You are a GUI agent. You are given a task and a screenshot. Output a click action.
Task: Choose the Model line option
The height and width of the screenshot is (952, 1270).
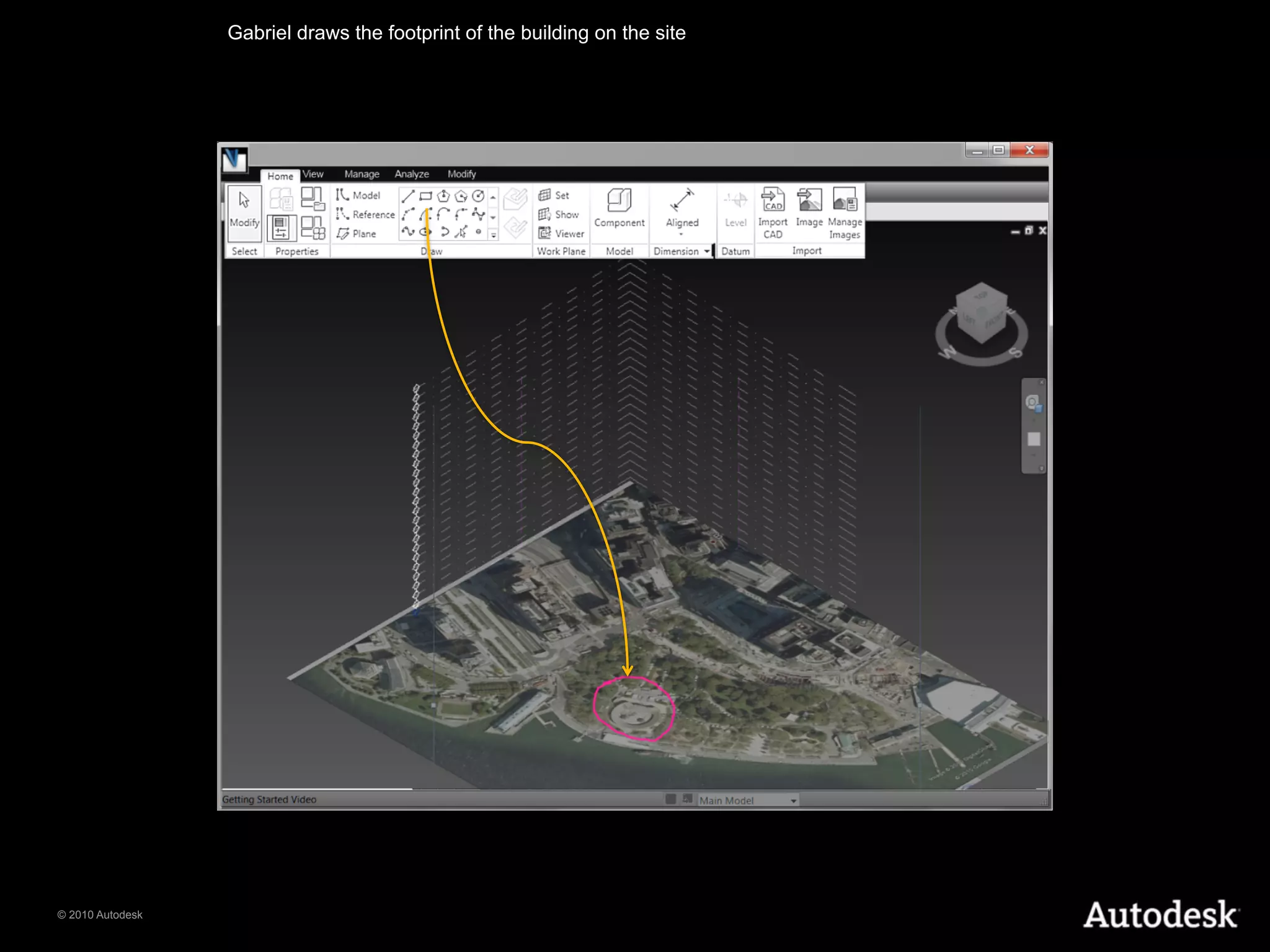[358, 195]
